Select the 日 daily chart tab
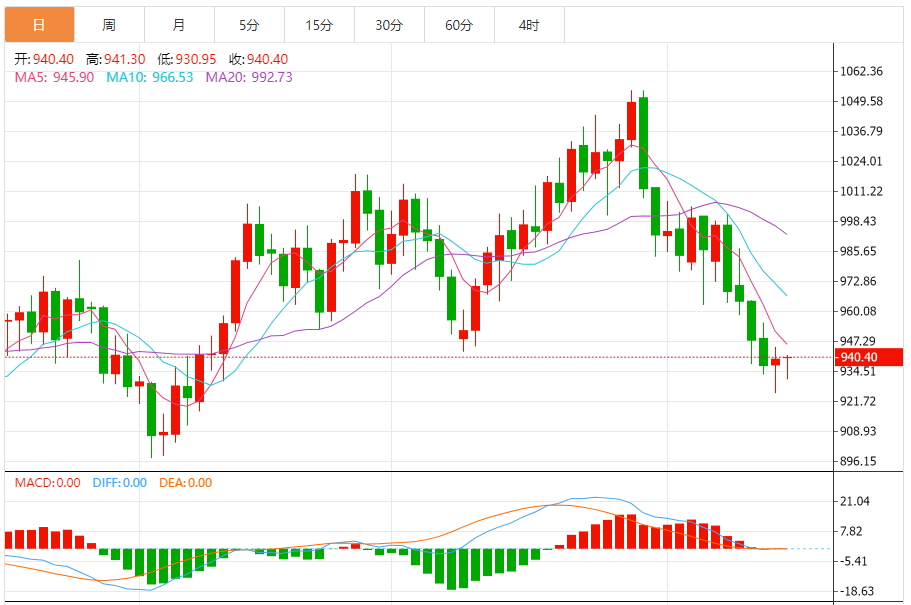The image size is (911, 605). pyautogui.click(x=40, y=25)
